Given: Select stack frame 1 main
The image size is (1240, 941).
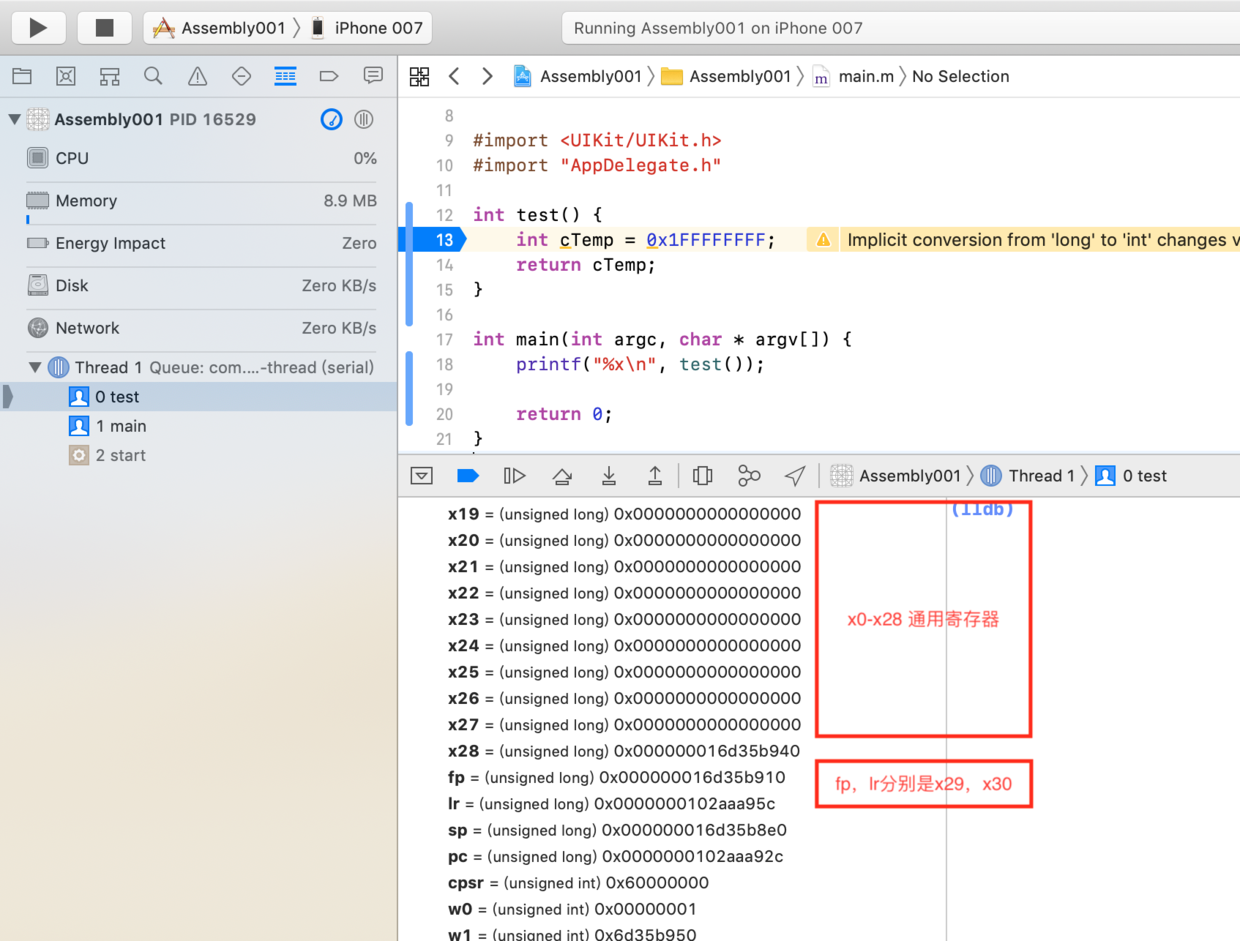Looking at the screenshot, I should pos(199,426).
